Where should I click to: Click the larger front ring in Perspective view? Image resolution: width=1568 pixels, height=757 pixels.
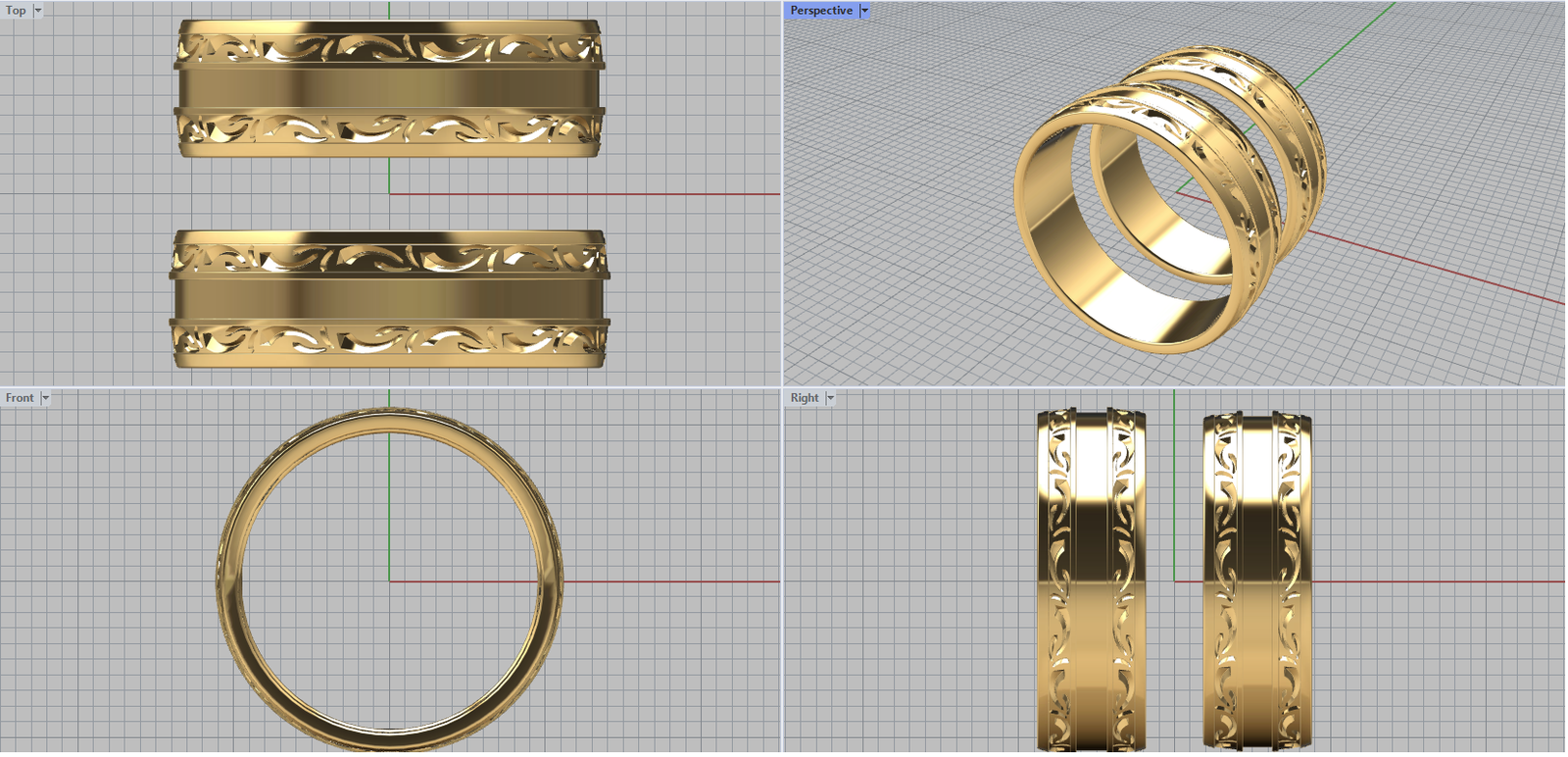1039,245
